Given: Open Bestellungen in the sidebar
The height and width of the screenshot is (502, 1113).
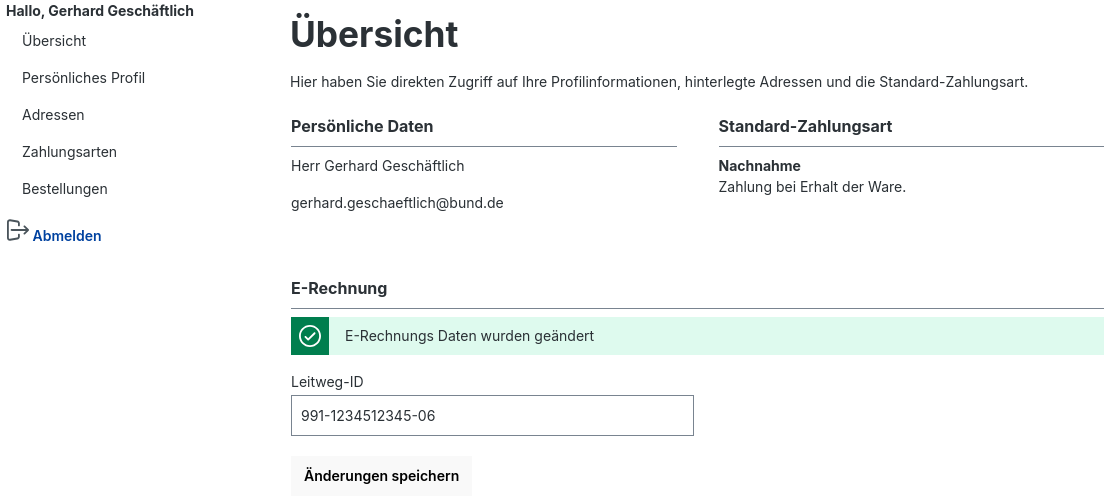Looking at the screenshot, I should point(65,189).
